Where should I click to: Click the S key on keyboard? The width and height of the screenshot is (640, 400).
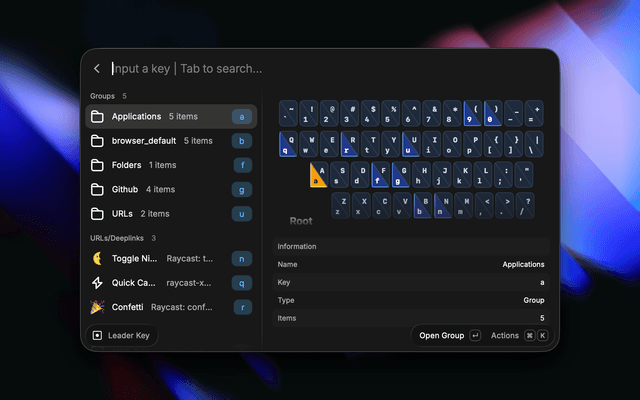[339, 175]
